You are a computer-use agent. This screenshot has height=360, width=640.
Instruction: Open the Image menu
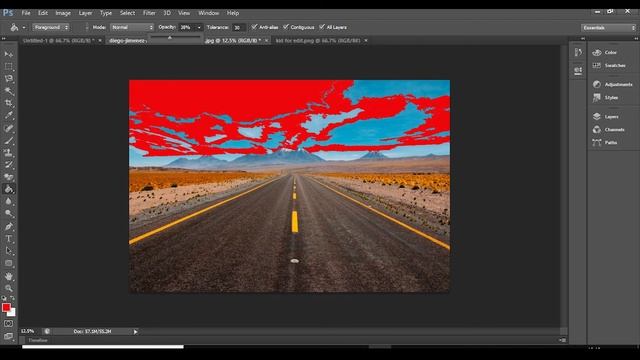click(63, 13)
